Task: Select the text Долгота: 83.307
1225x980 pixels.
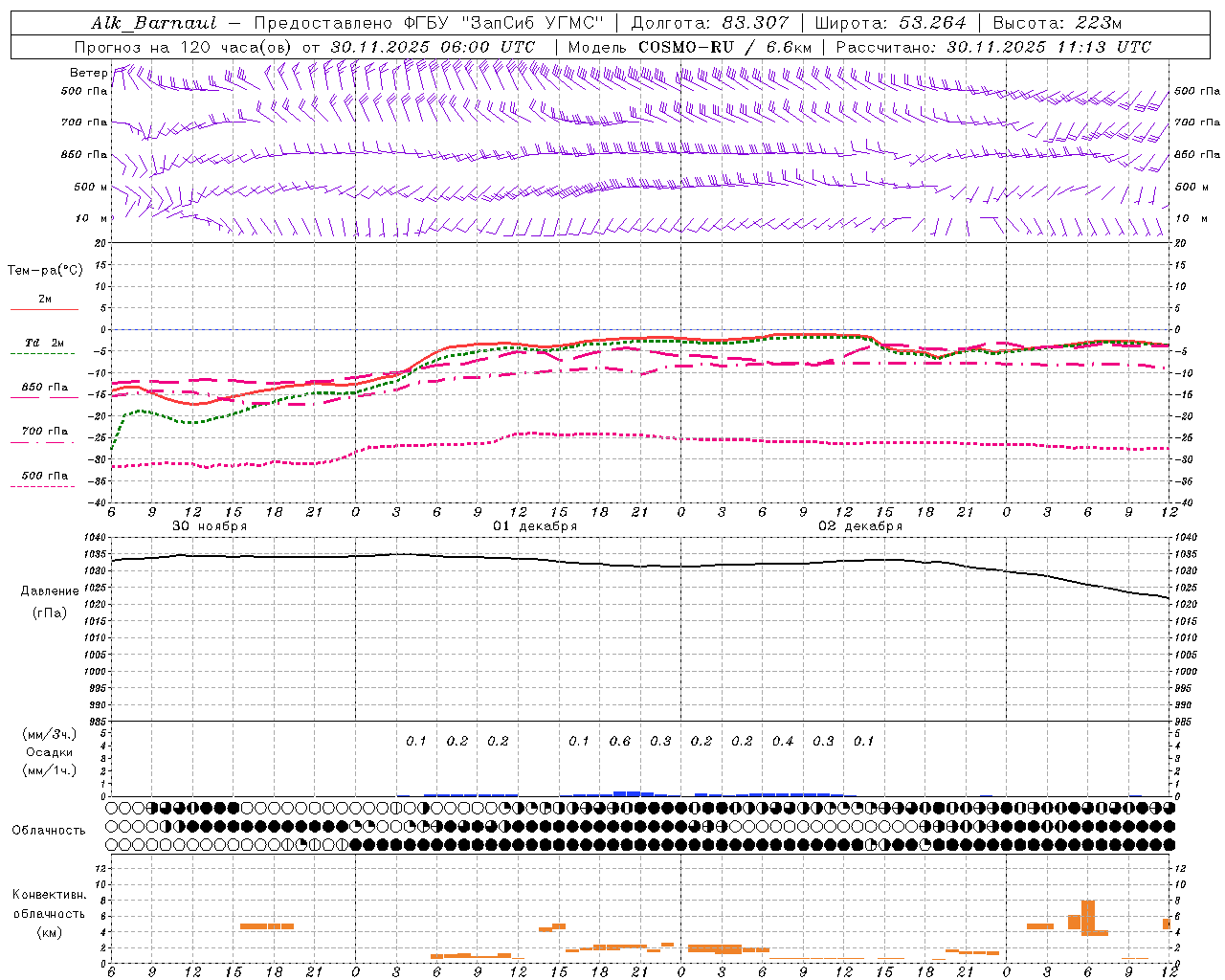Action: coord(710,23)
